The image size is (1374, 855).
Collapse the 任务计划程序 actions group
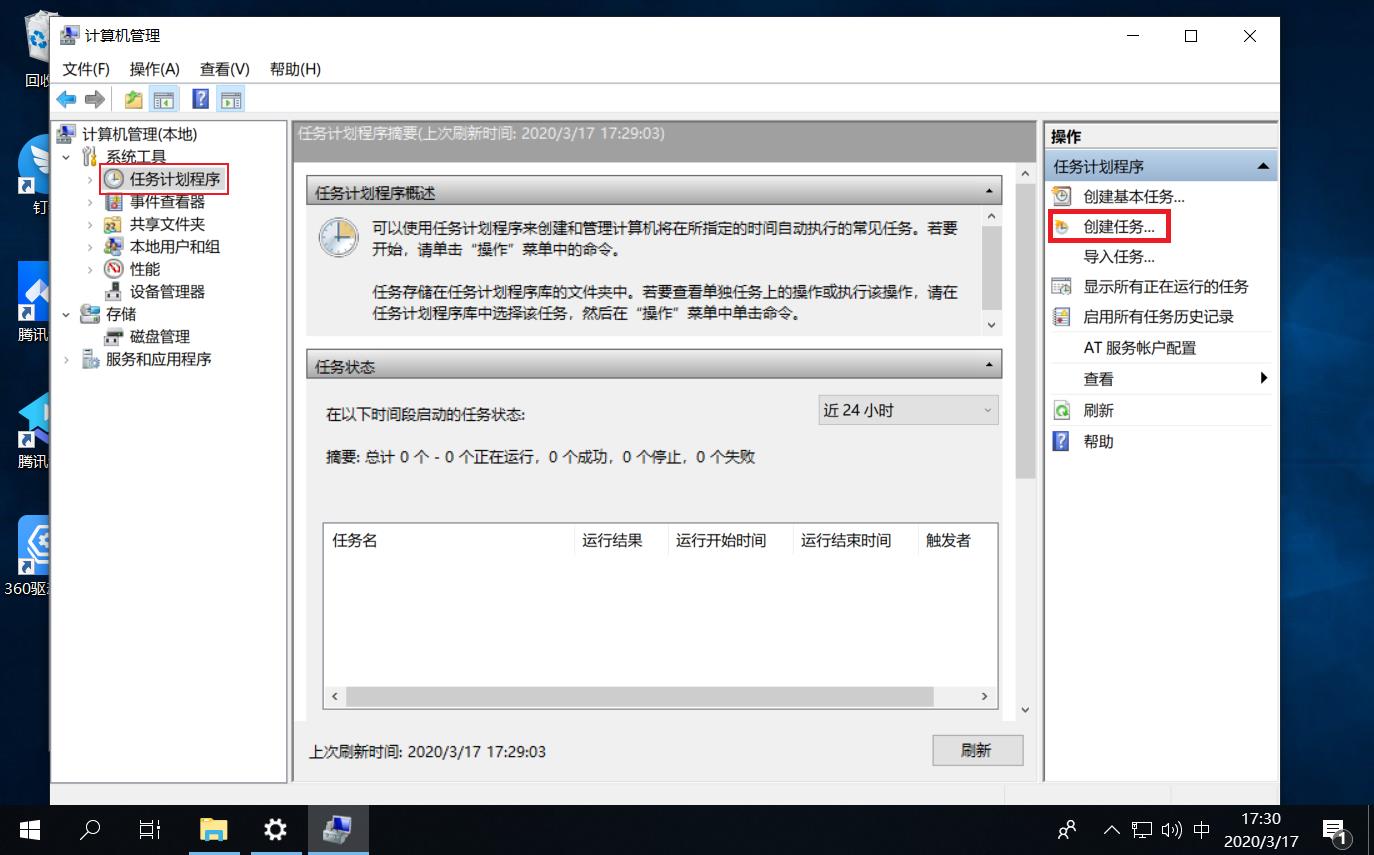tap(1263, 166)
